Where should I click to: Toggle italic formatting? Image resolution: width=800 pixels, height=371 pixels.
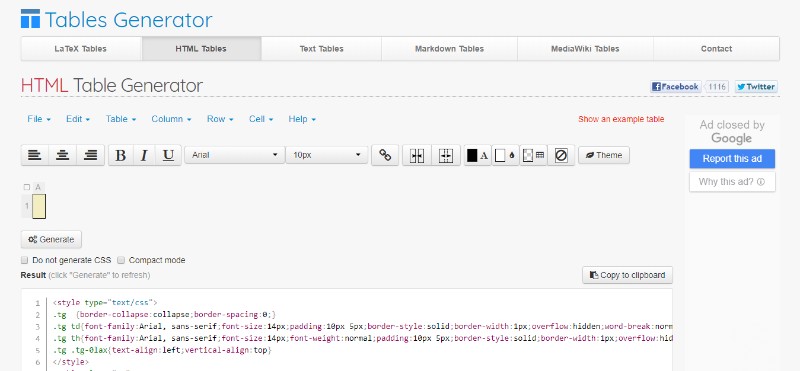[x=144, y=155]
